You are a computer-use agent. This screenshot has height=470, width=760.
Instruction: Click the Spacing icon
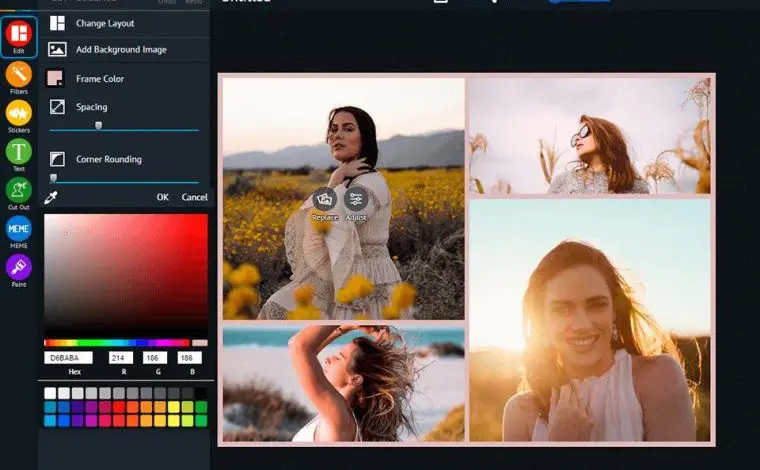click(57, 107)
